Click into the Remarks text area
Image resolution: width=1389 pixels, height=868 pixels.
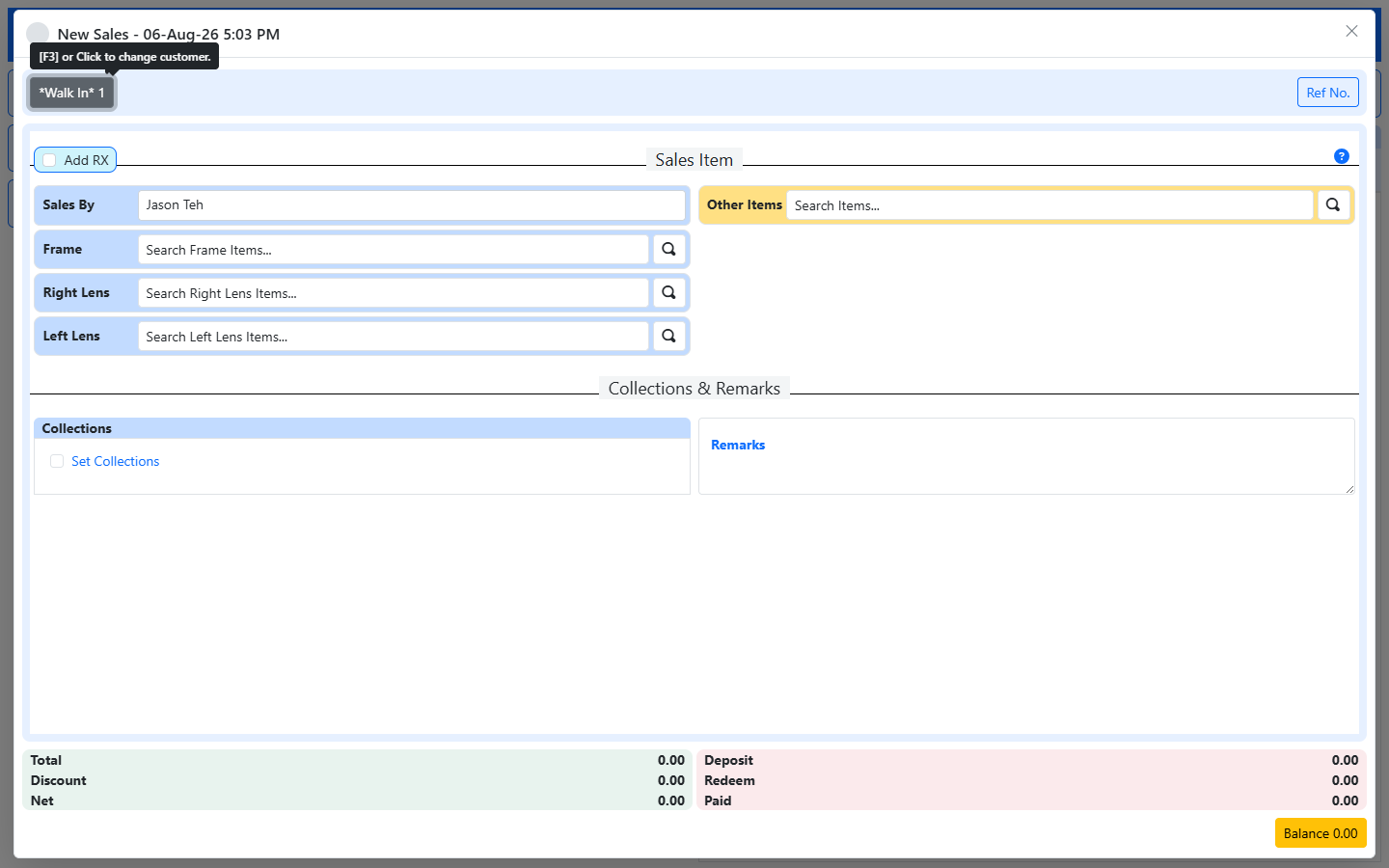click(x=1026, y=456)
